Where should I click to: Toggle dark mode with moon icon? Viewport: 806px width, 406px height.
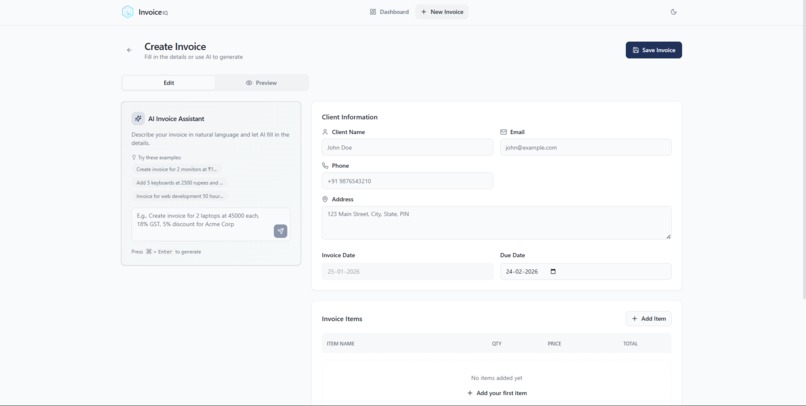673,12
